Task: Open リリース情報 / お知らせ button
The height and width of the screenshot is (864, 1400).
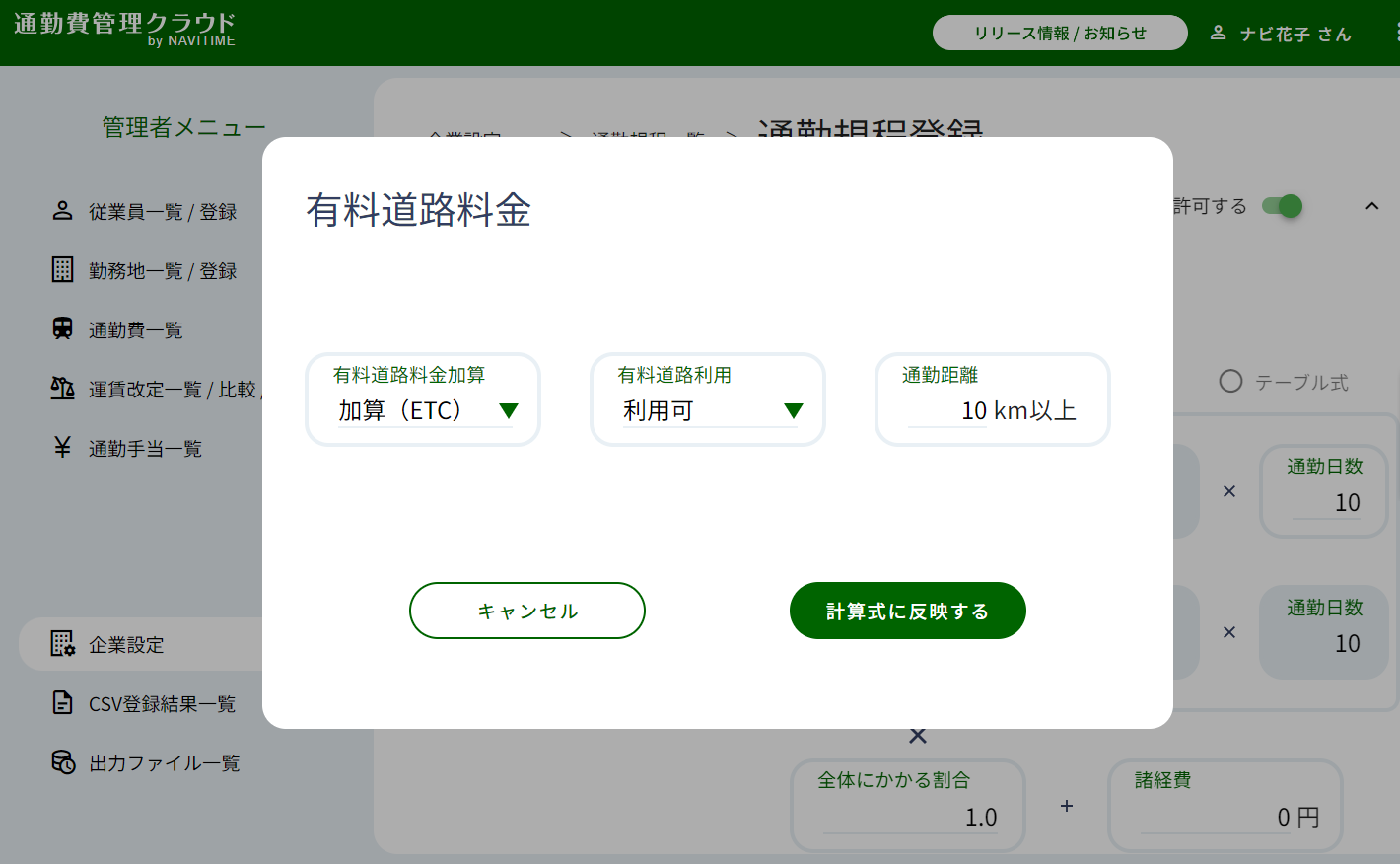Action: [x=1060, y=33]
